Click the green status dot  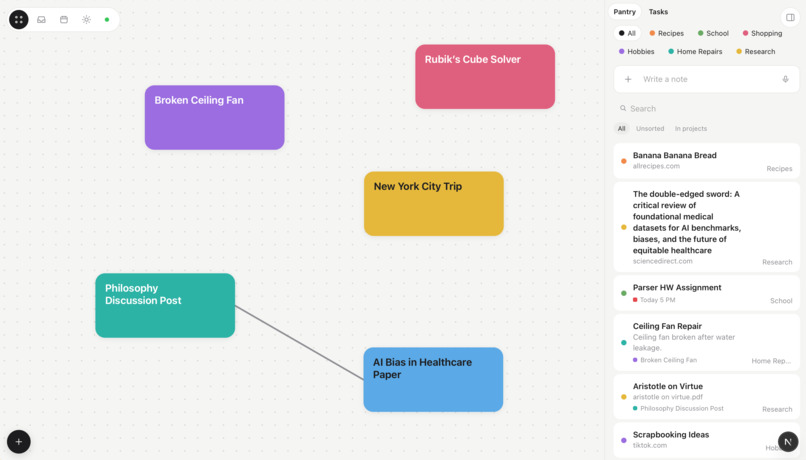107,20
